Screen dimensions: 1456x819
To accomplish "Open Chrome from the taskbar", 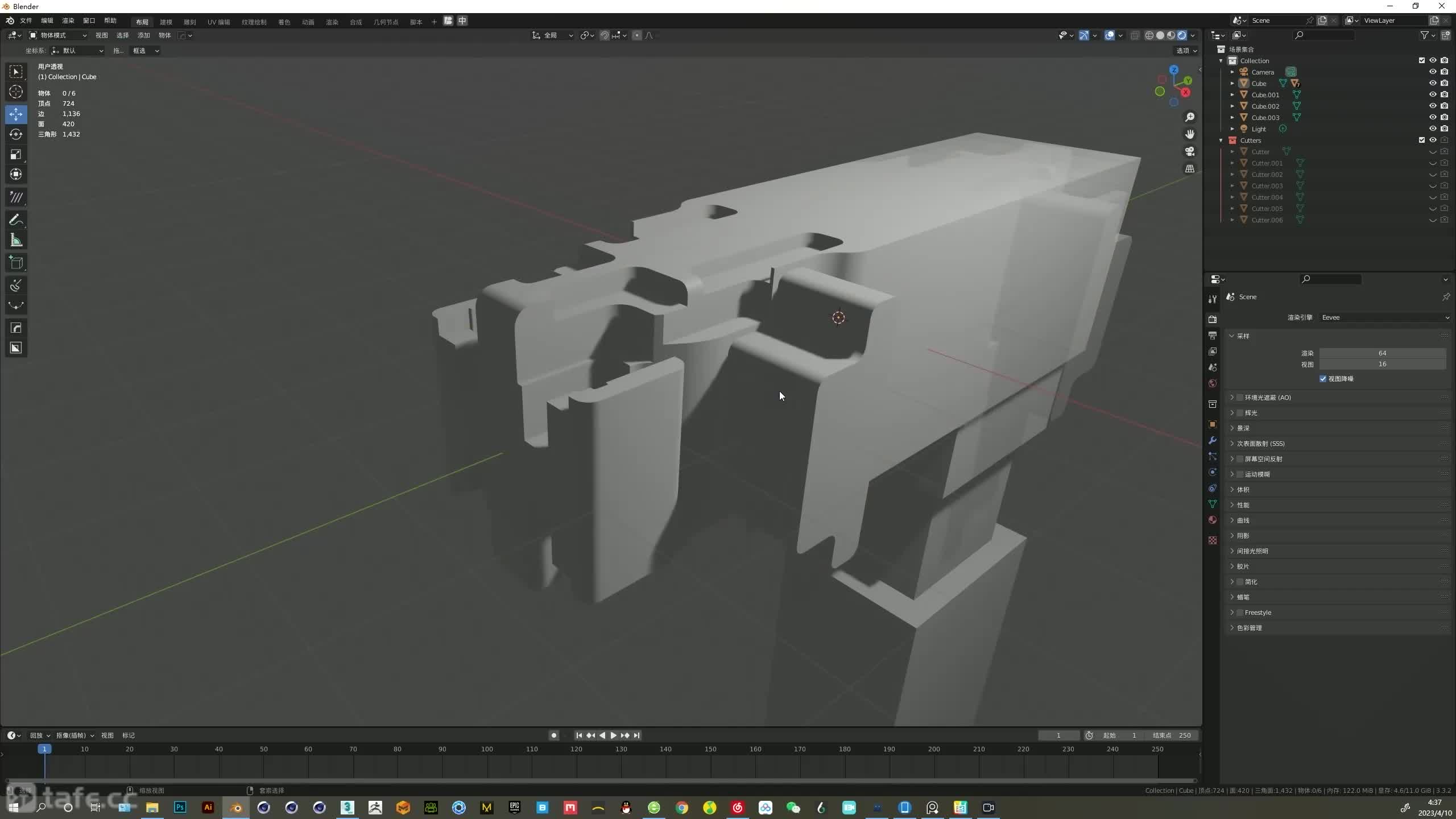I will [x=682, y=808].
